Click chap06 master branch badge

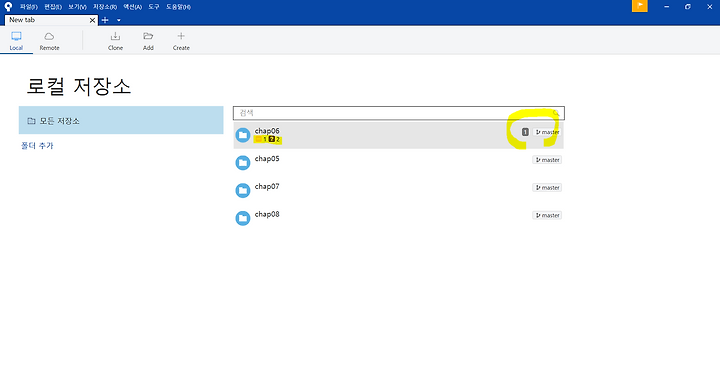tap(547, 132)
